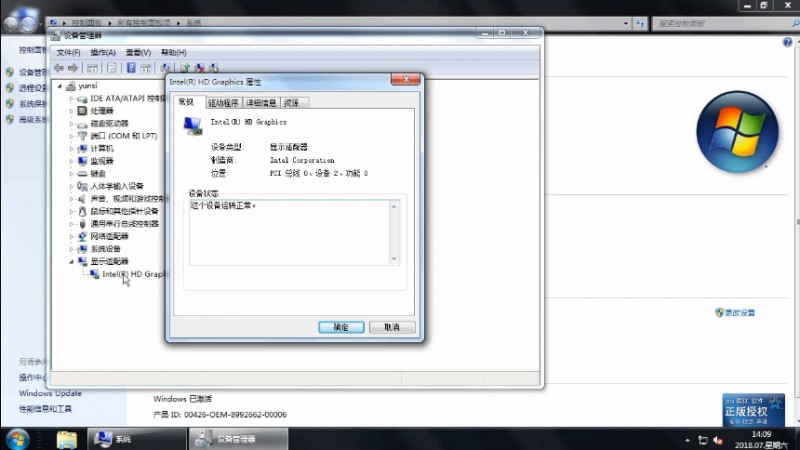Open Windows Explorer from taskbar
The height and width of the screenshot is (450, 800).
pyautogui.click(x=67, y=439)
